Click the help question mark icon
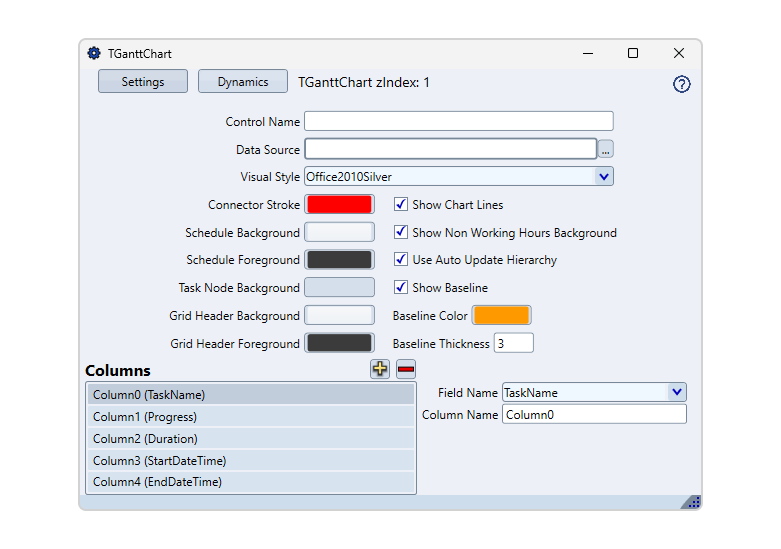 click(682, 84)
